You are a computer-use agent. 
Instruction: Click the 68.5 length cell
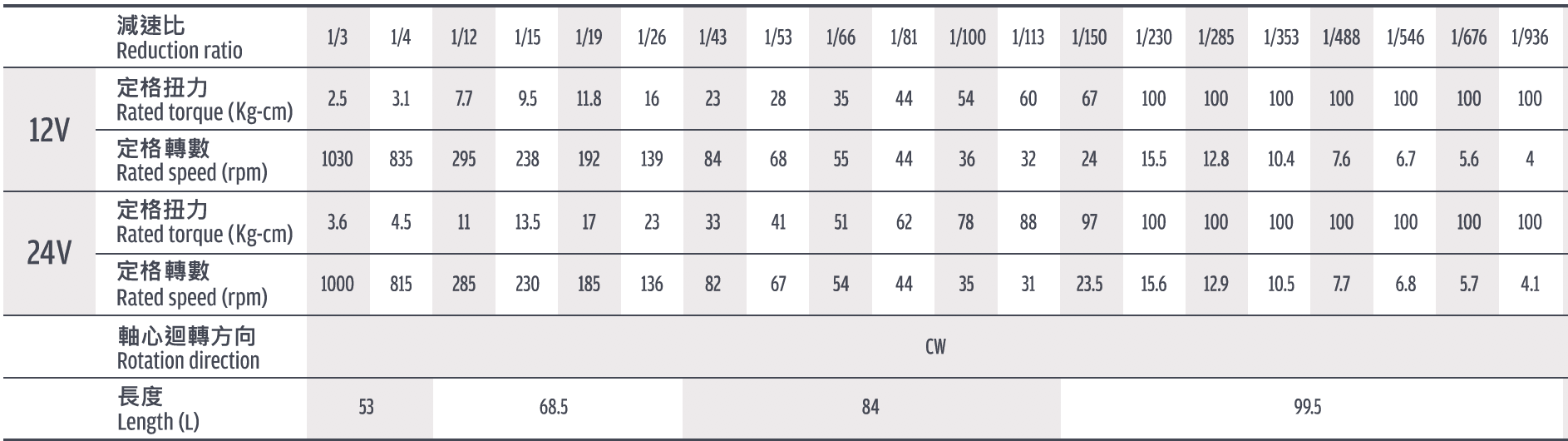coord(554,407)
